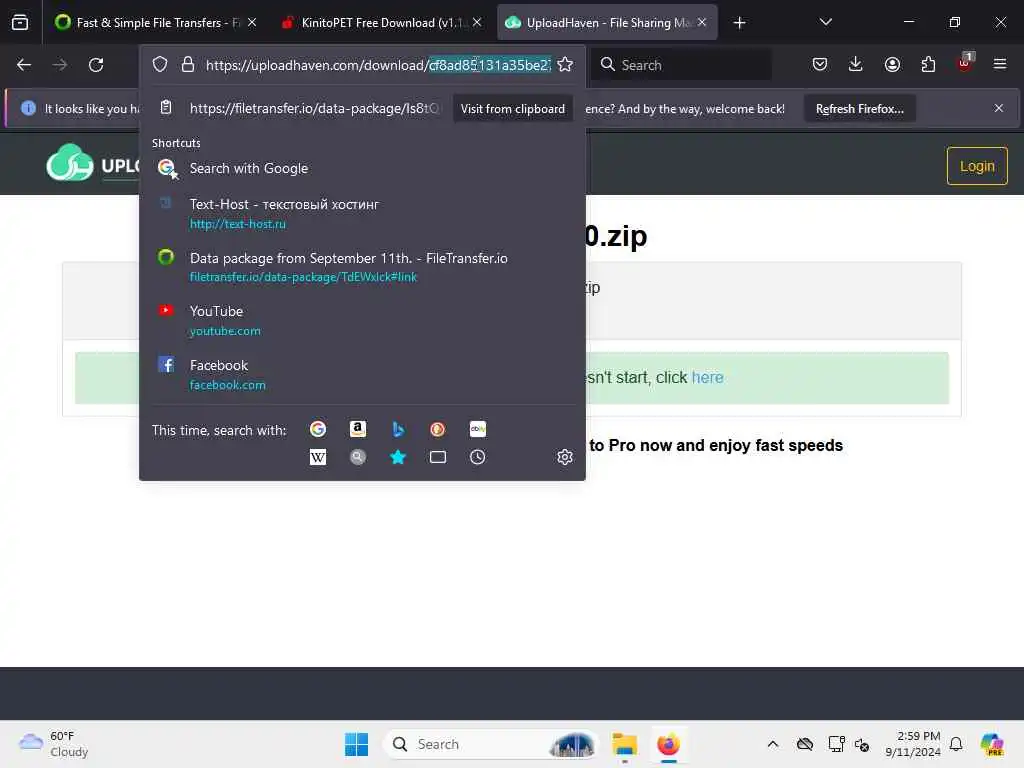The width and height of the screenshot is (1024, 768).
Task: Search this time with Bing
Action: pyautogui.click(x=398, y=429)
